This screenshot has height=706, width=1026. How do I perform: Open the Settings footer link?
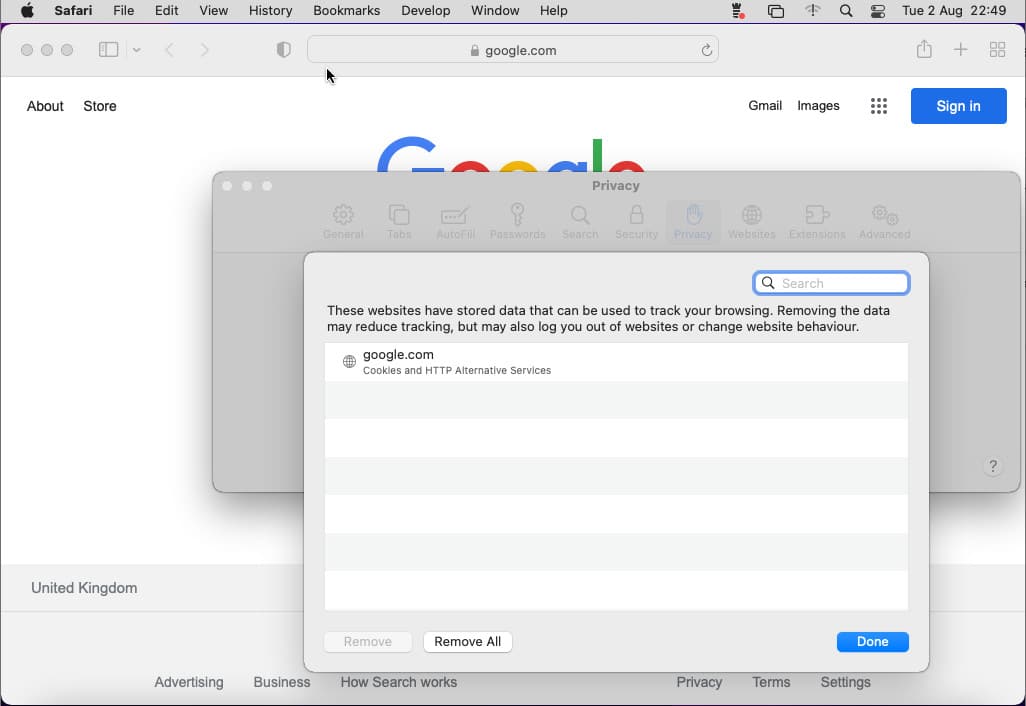click(845, 682)
